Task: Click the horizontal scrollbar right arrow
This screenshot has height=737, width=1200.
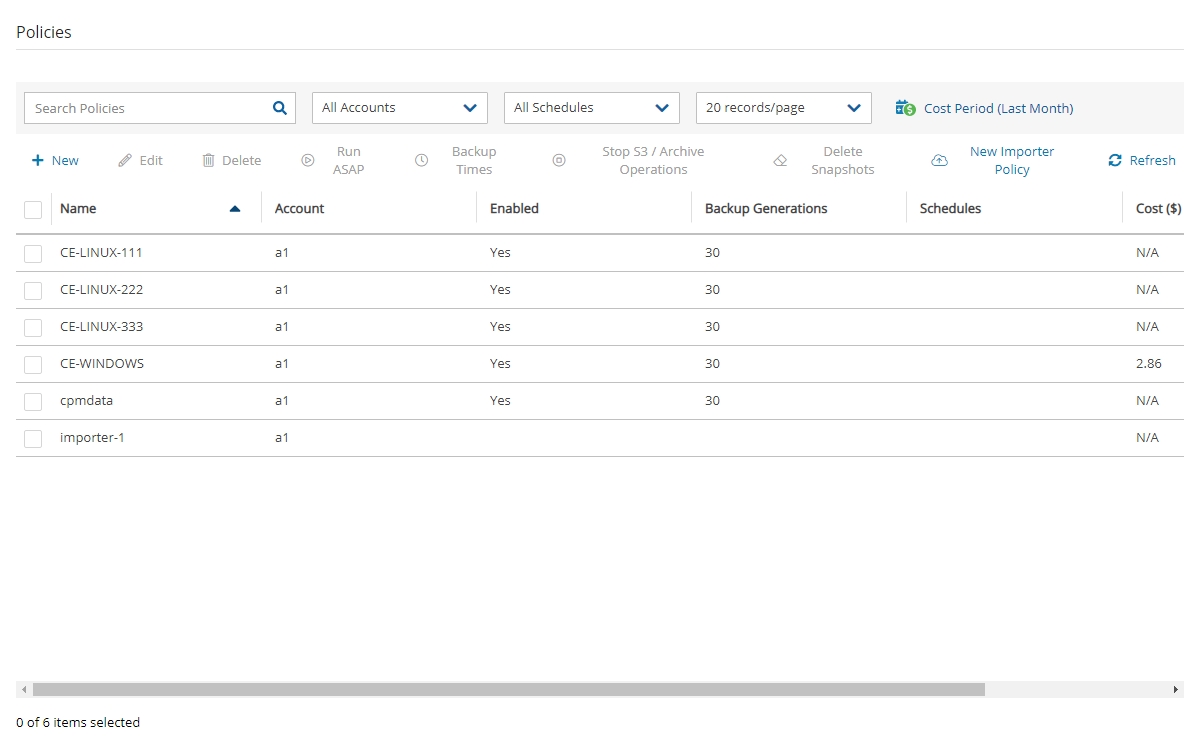Action: click(x=1176, y=690)
